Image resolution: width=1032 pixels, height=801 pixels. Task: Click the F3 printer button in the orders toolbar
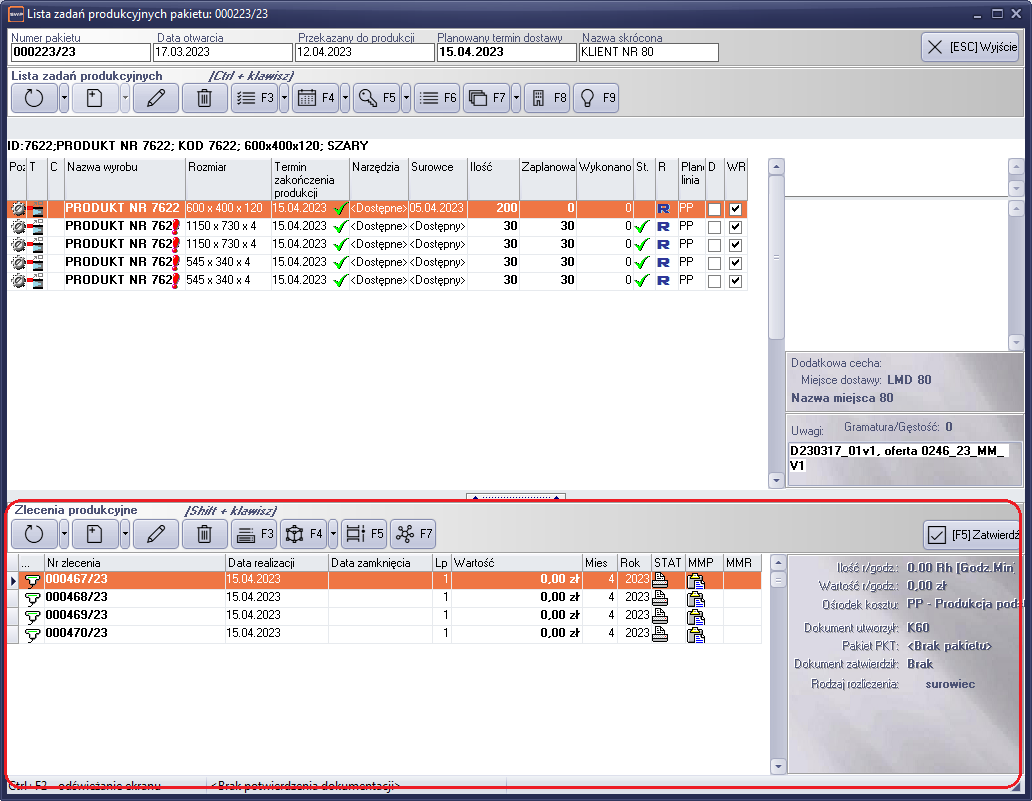pyautogui.click(x=255, y=534)
